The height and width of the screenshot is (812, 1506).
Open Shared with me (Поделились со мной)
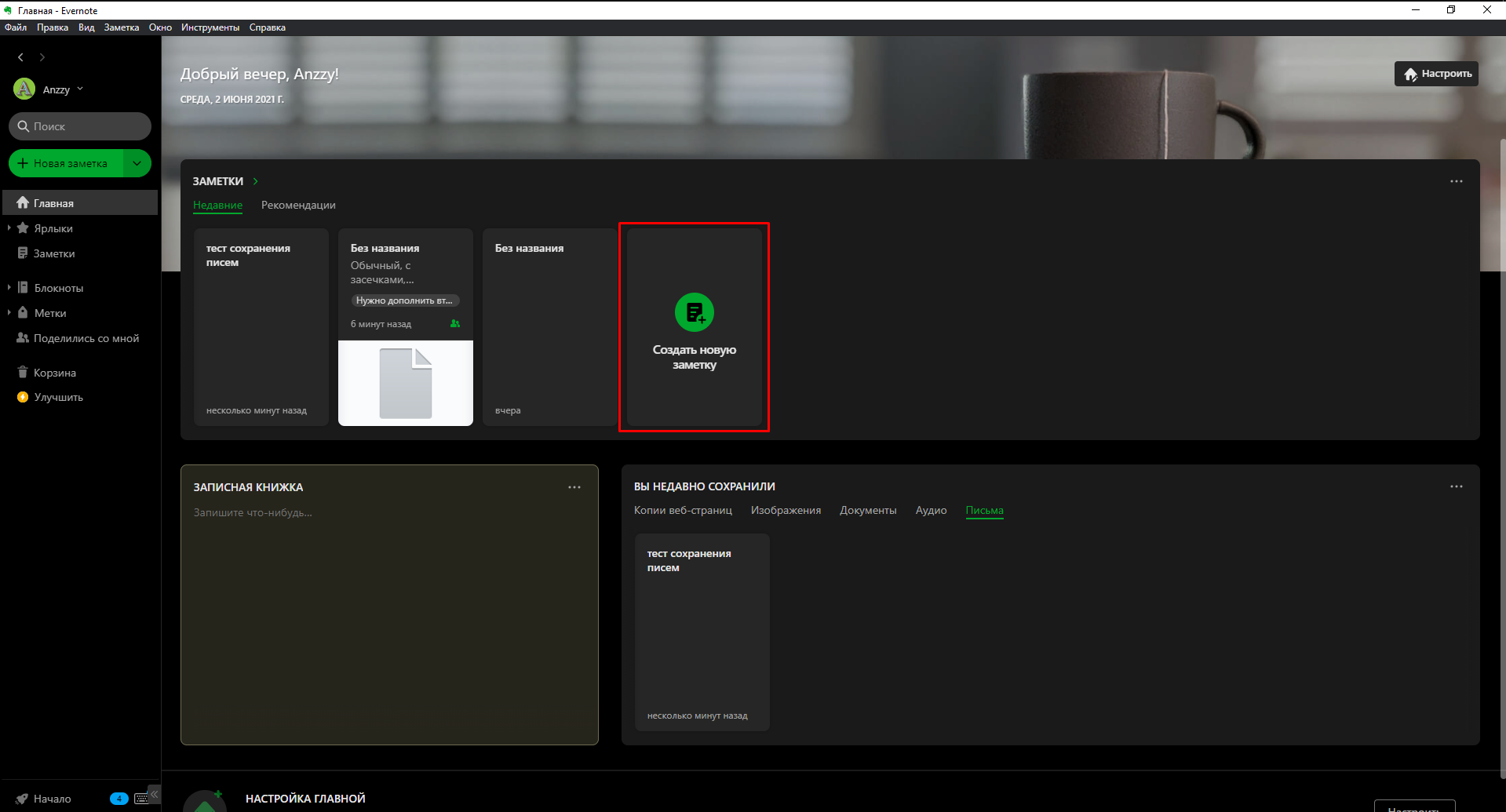coord(86,338)
